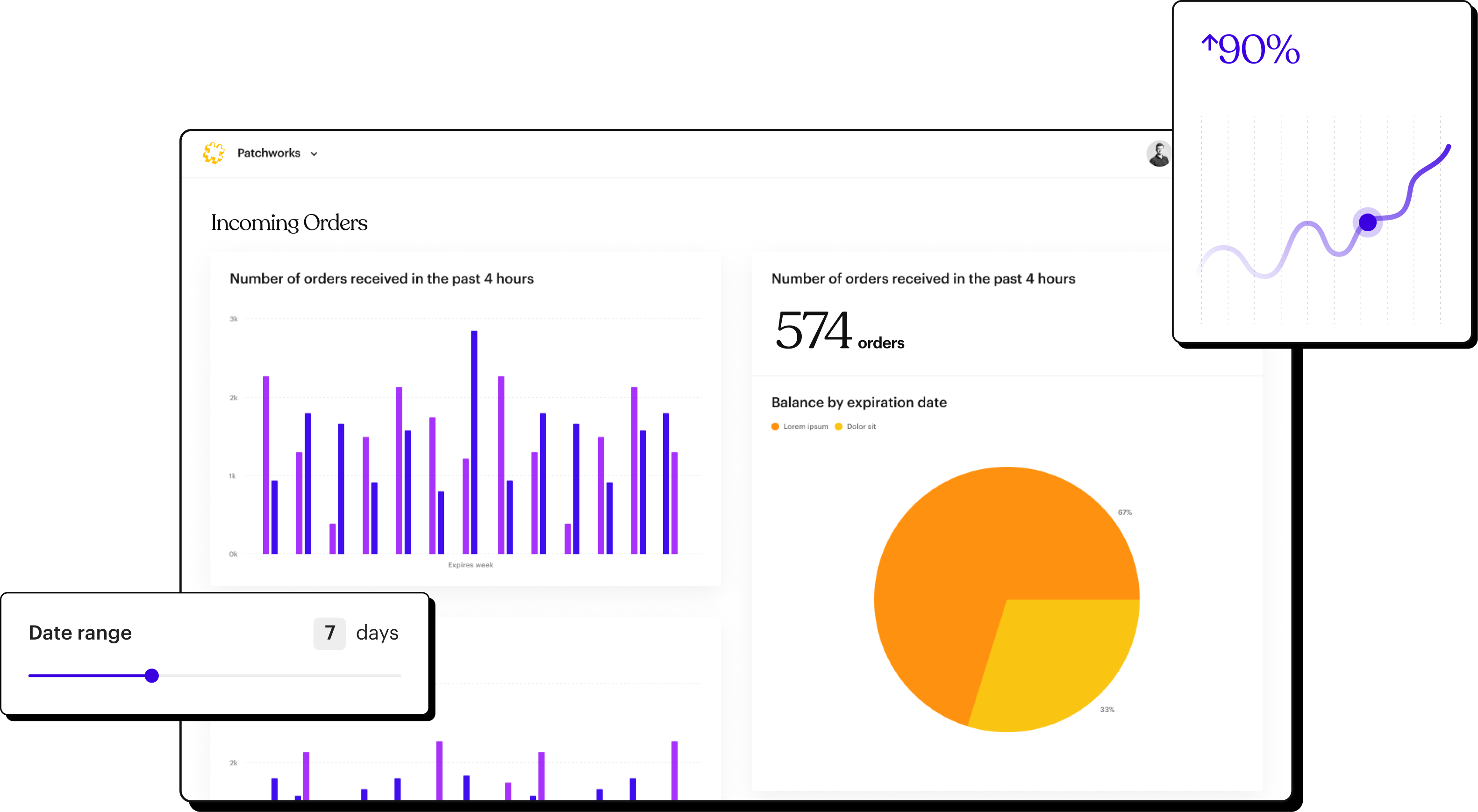Viewport: 1478px width, 812px height.
Task: Click the 7 days value field
Action: (330, 633)
